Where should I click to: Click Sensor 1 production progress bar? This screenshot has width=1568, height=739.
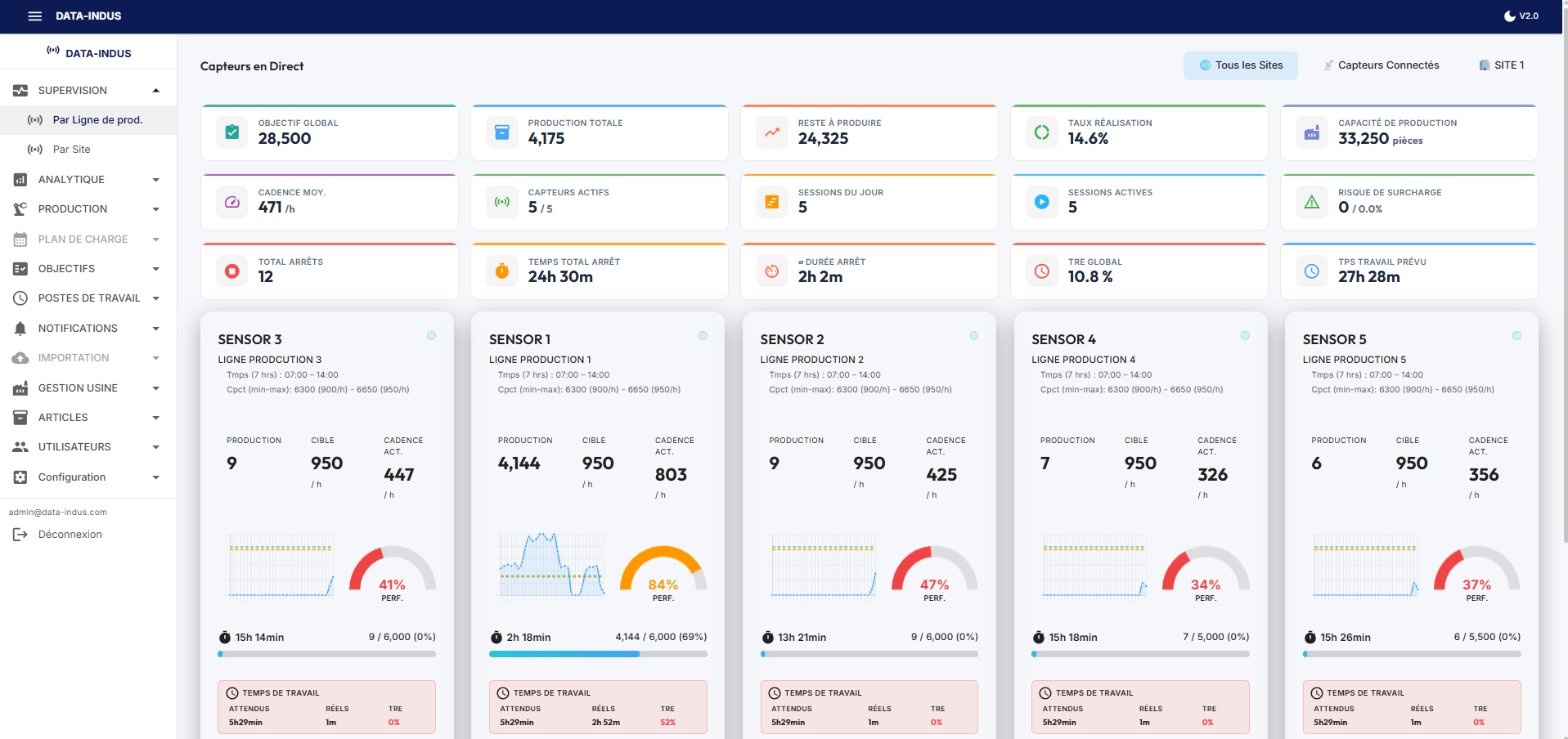click(x=598, y=654)
